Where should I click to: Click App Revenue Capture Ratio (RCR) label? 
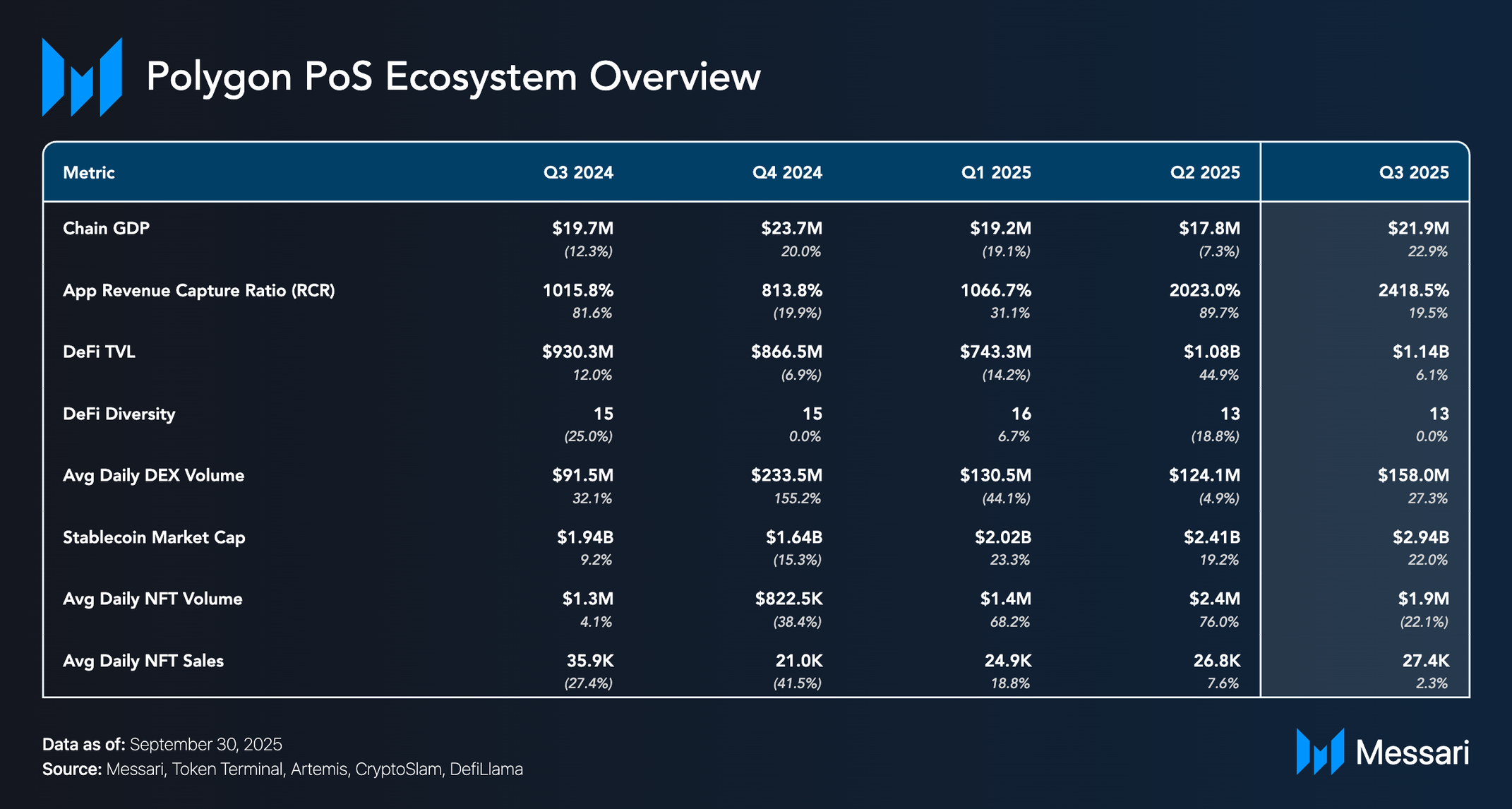(199, 290)
